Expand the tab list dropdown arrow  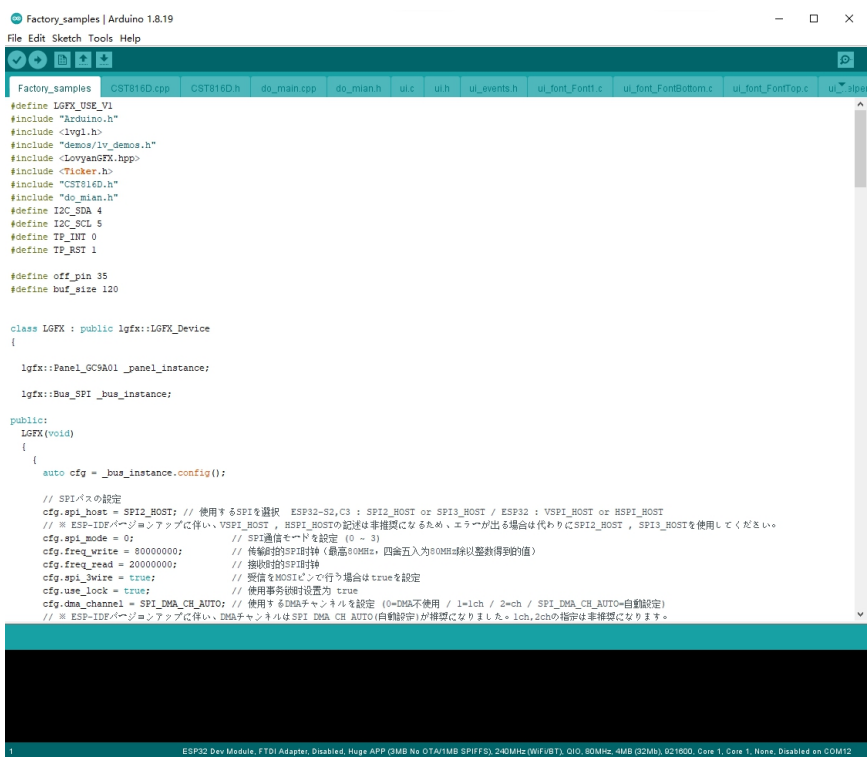tap(841, 87)
